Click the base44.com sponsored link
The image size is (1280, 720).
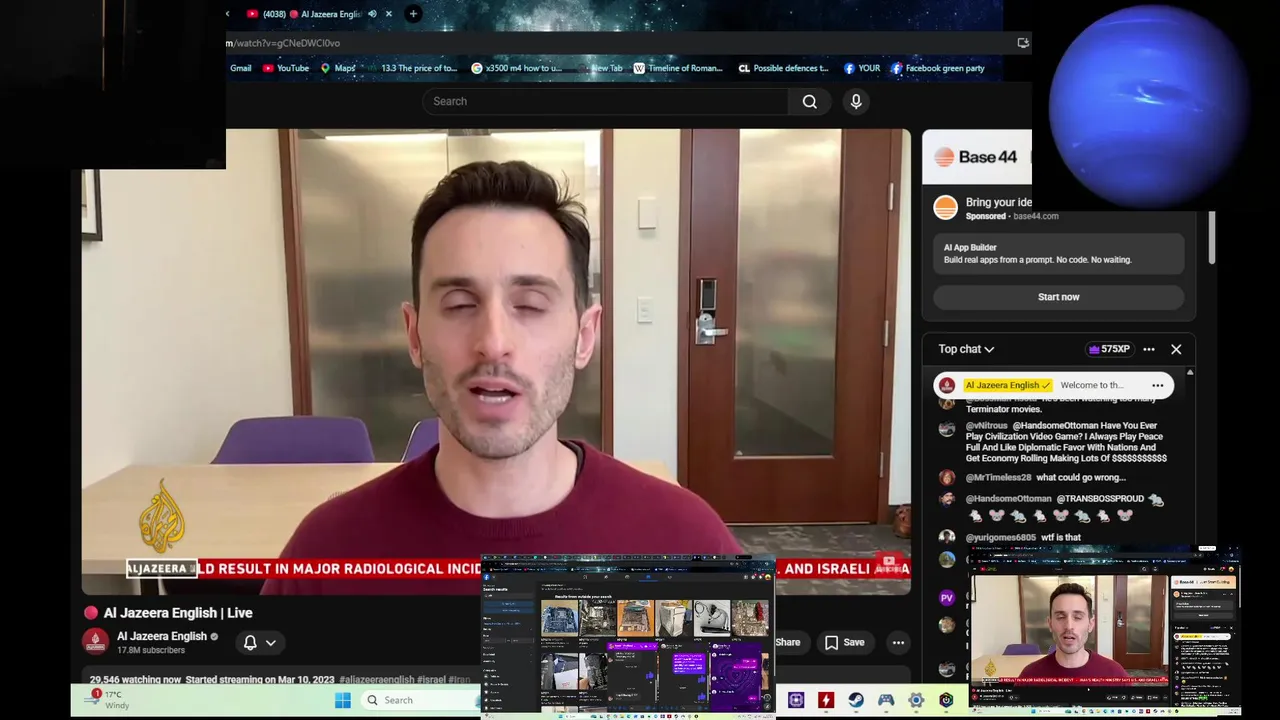[1035, 216]
